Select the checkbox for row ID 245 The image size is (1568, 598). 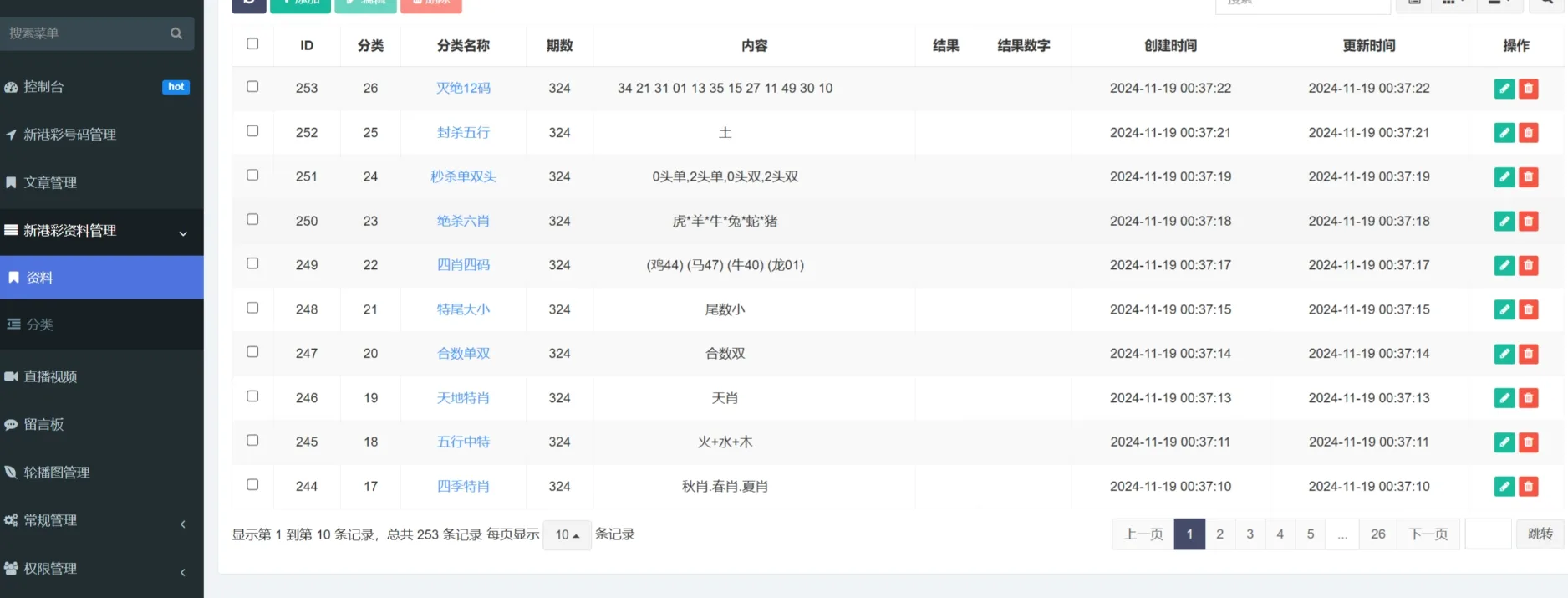pyautogui.click(x=252, y=440)
